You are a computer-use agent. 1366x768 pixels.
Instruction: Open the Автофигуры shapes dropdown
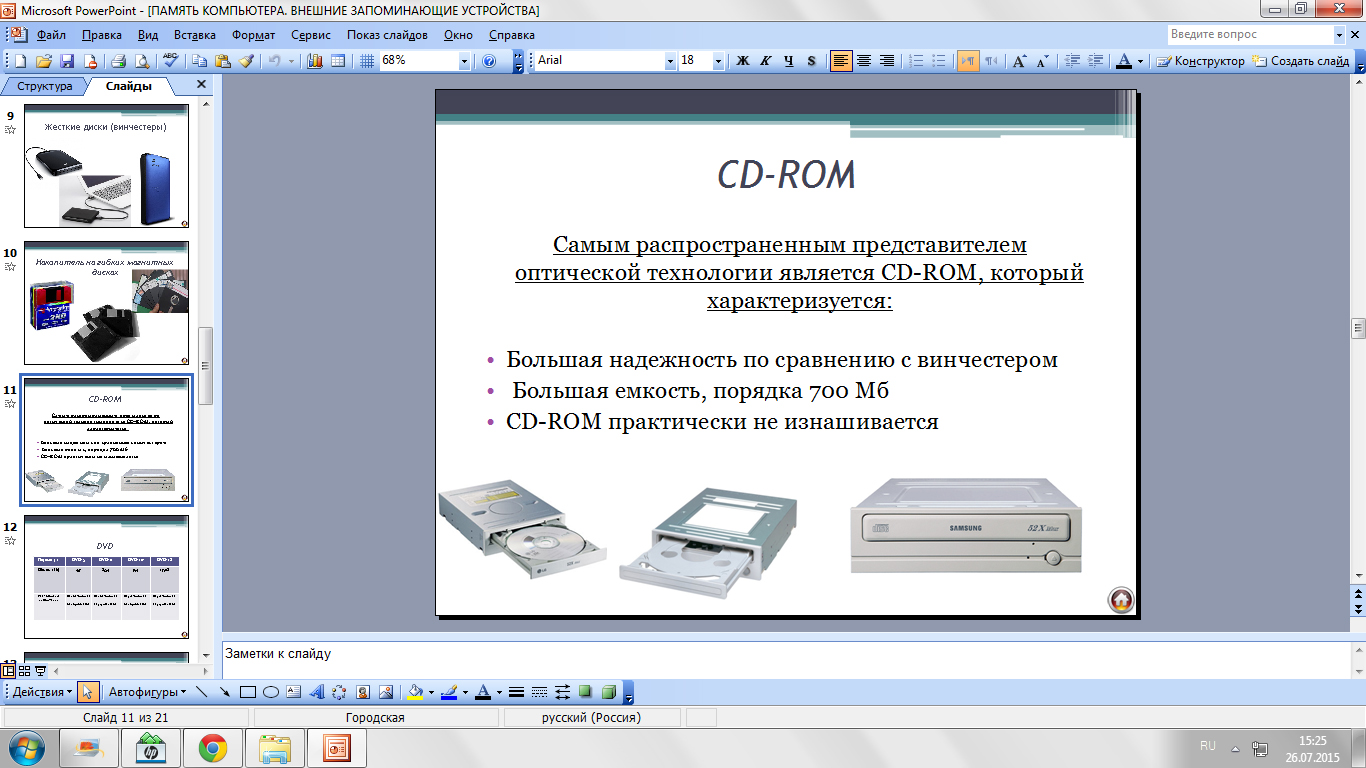[148, 692]
